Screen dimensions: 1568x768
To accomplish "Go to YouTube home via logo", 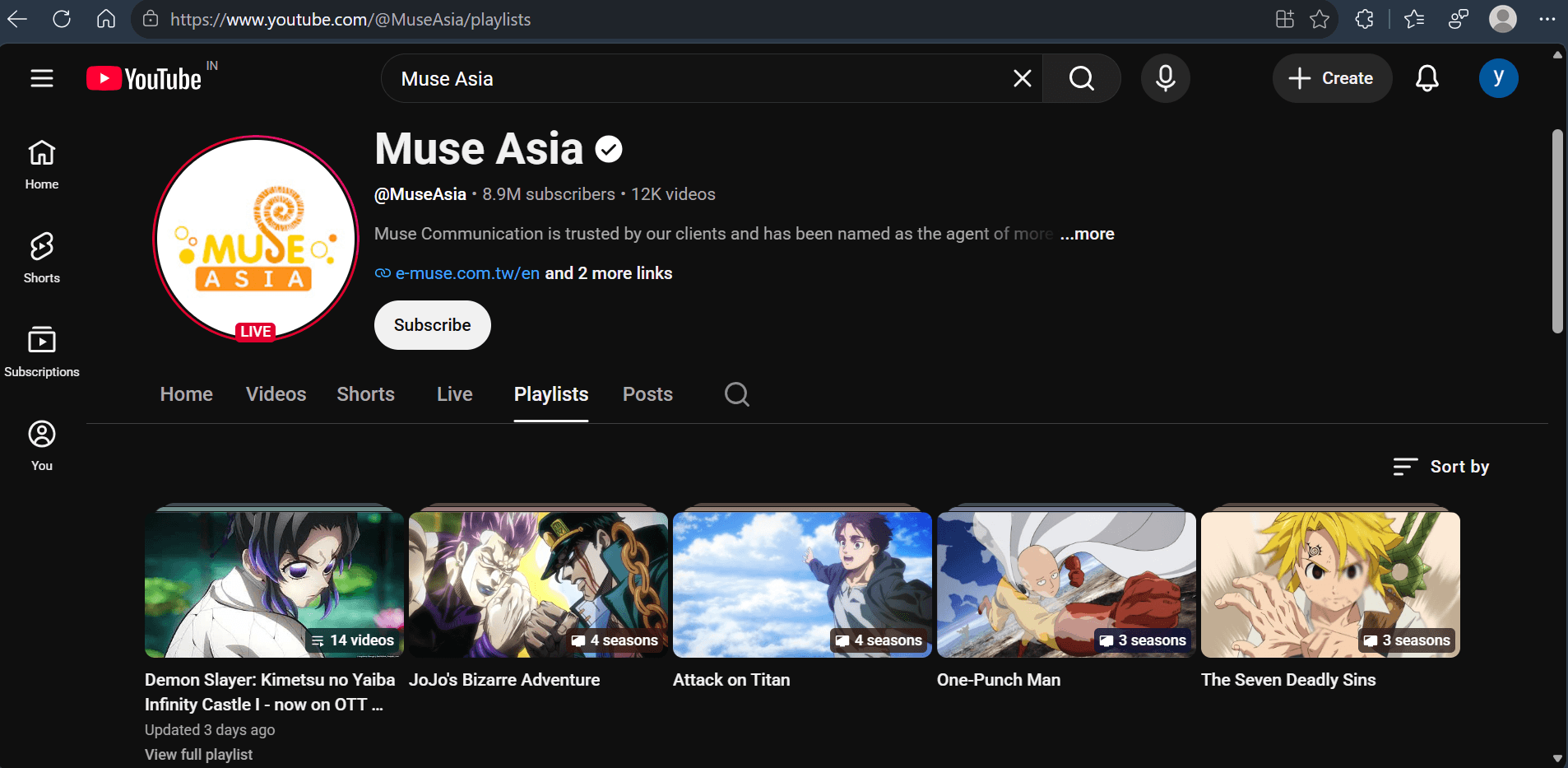I will point(145,78).
